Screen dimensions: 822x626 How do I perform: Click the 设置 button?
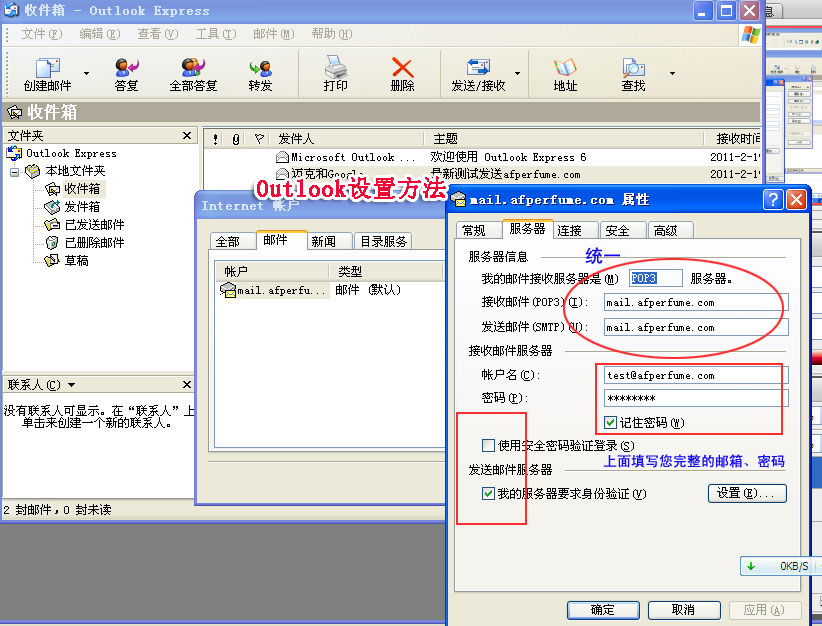click(746, 493)
